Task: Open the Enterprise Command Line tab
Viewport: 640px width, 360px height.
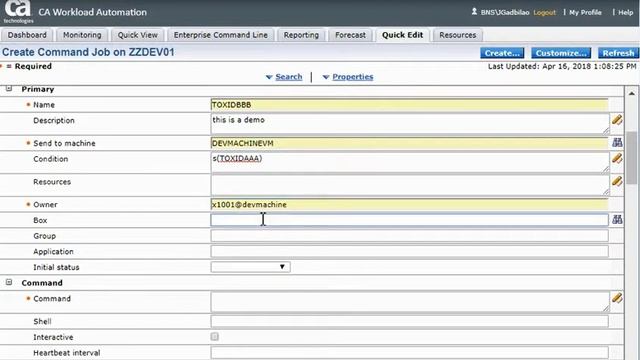Action: pos(221,35)
